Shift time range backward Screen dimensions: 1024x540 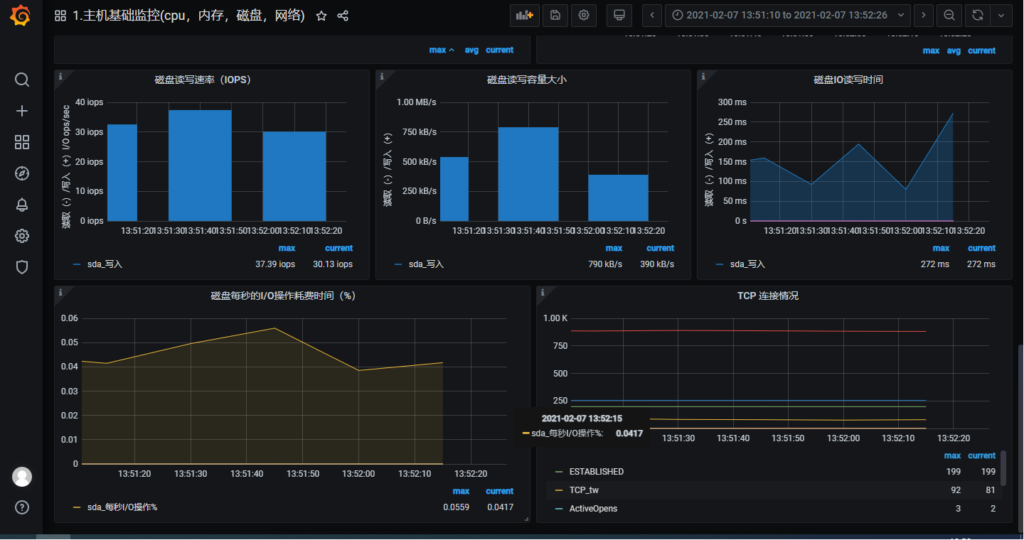pos(652,15)
